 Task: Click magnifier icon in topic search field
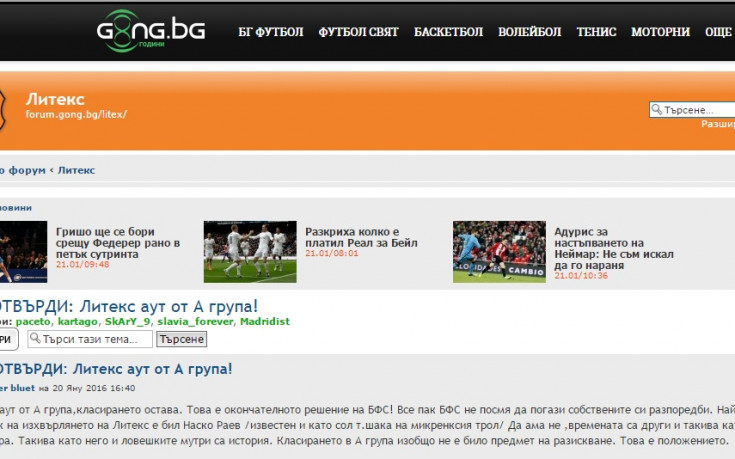(x=35, y=338)
